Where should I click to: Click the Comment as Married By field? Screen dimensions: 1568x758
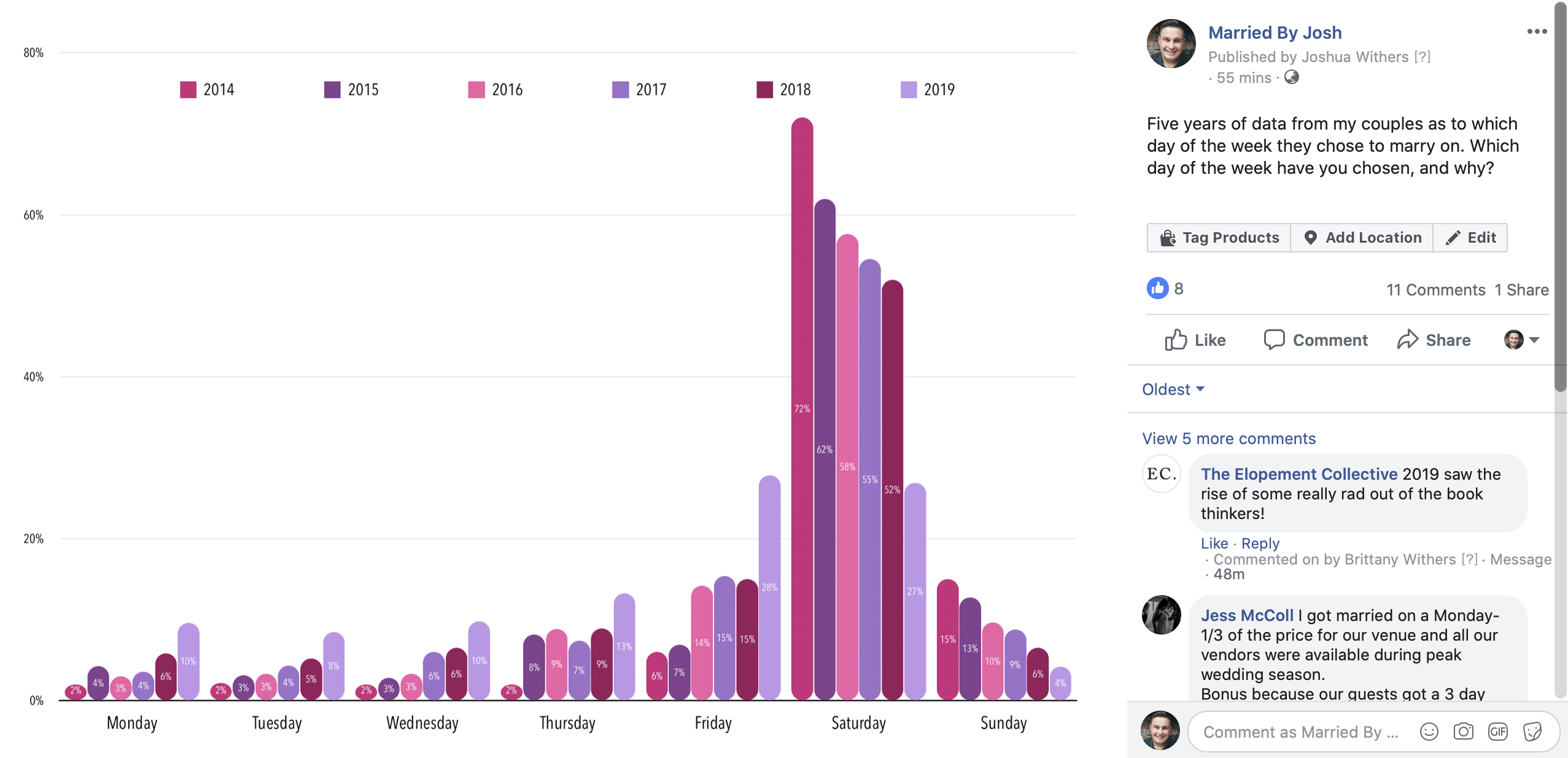[x=1300, y=732]
